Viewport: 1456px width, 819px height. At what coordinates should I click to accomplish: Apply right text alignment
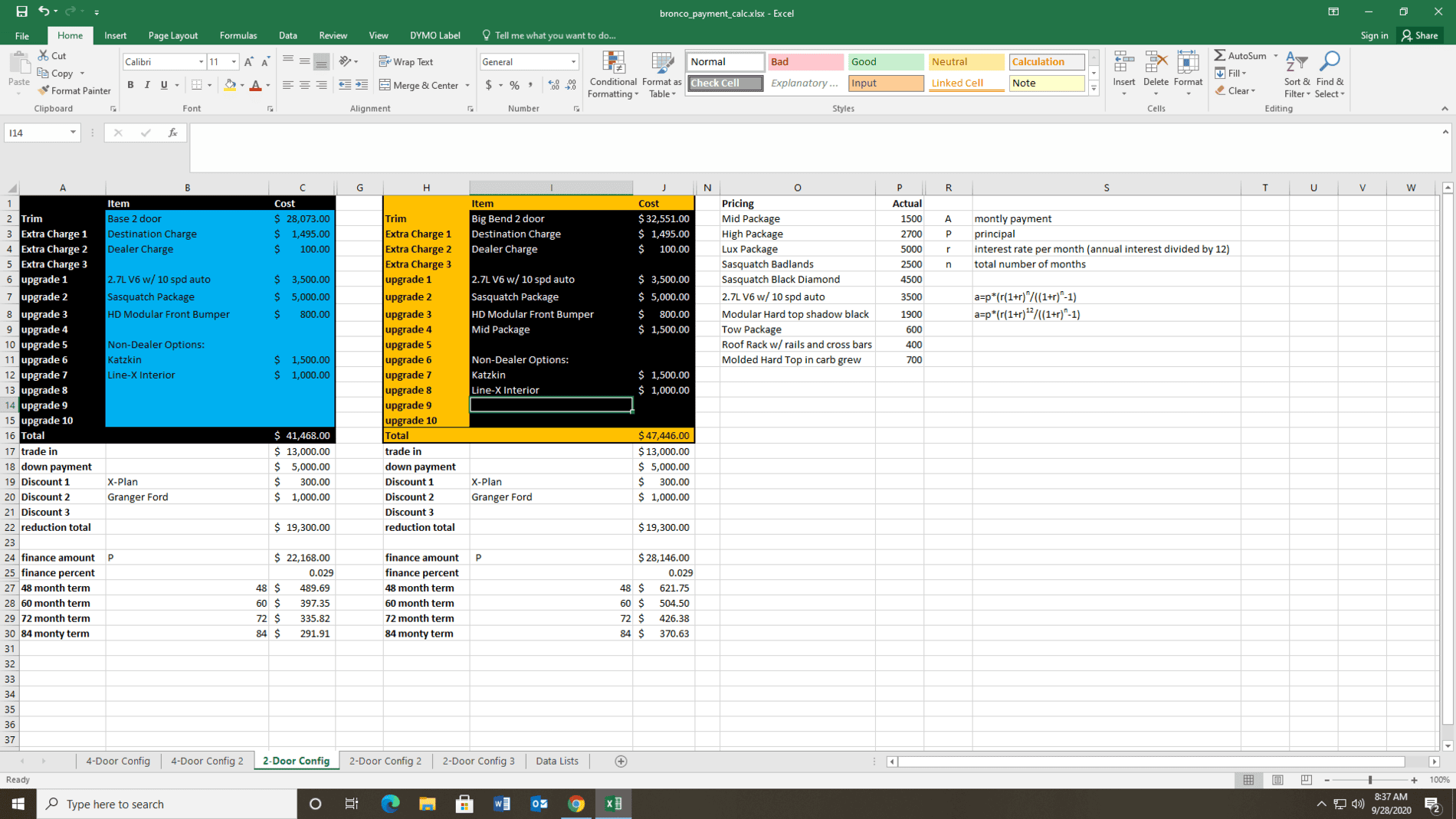(x=321, y=85)
